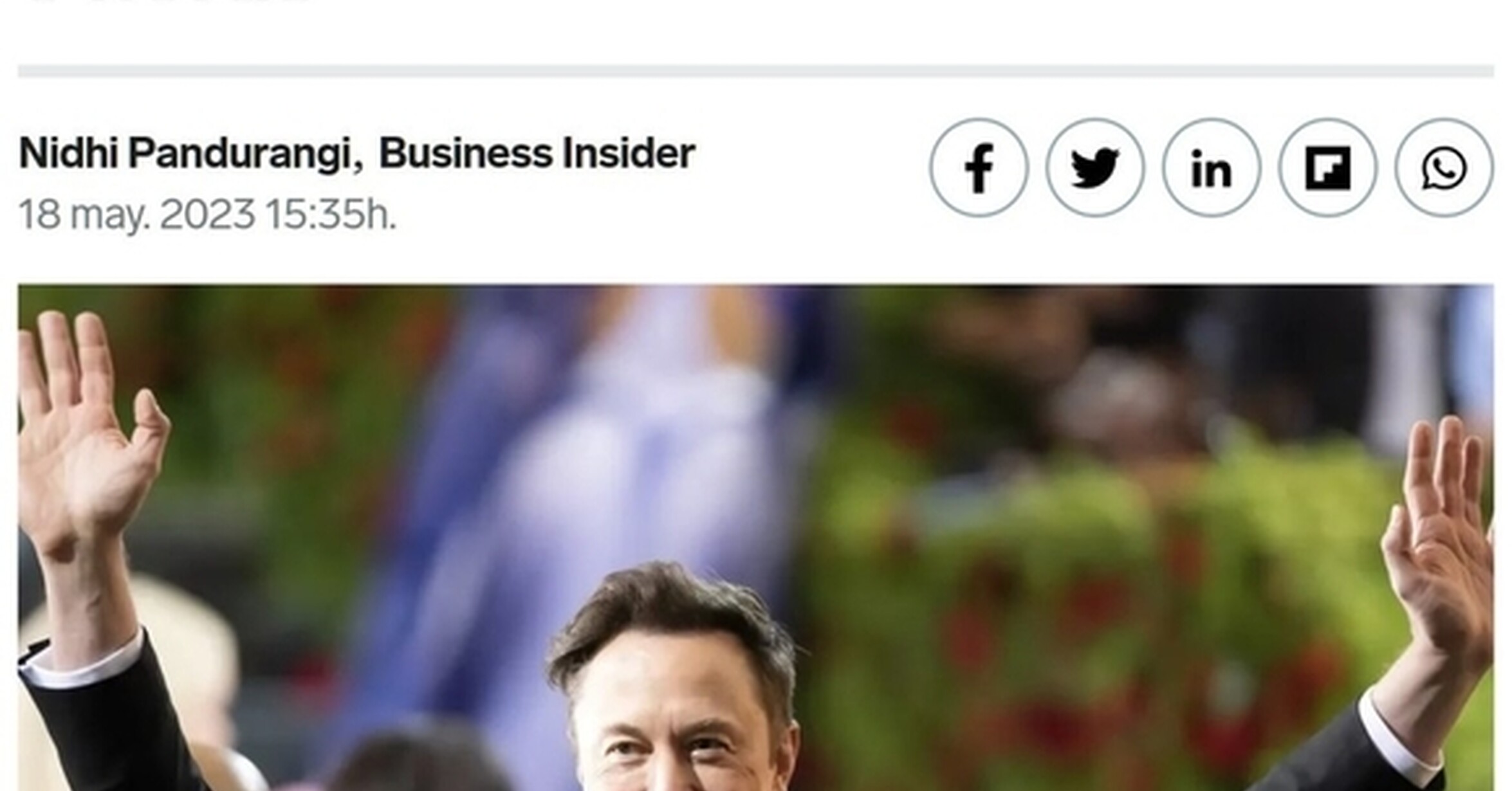
Task: Share the article on Facebook
Action: [979, 168]
